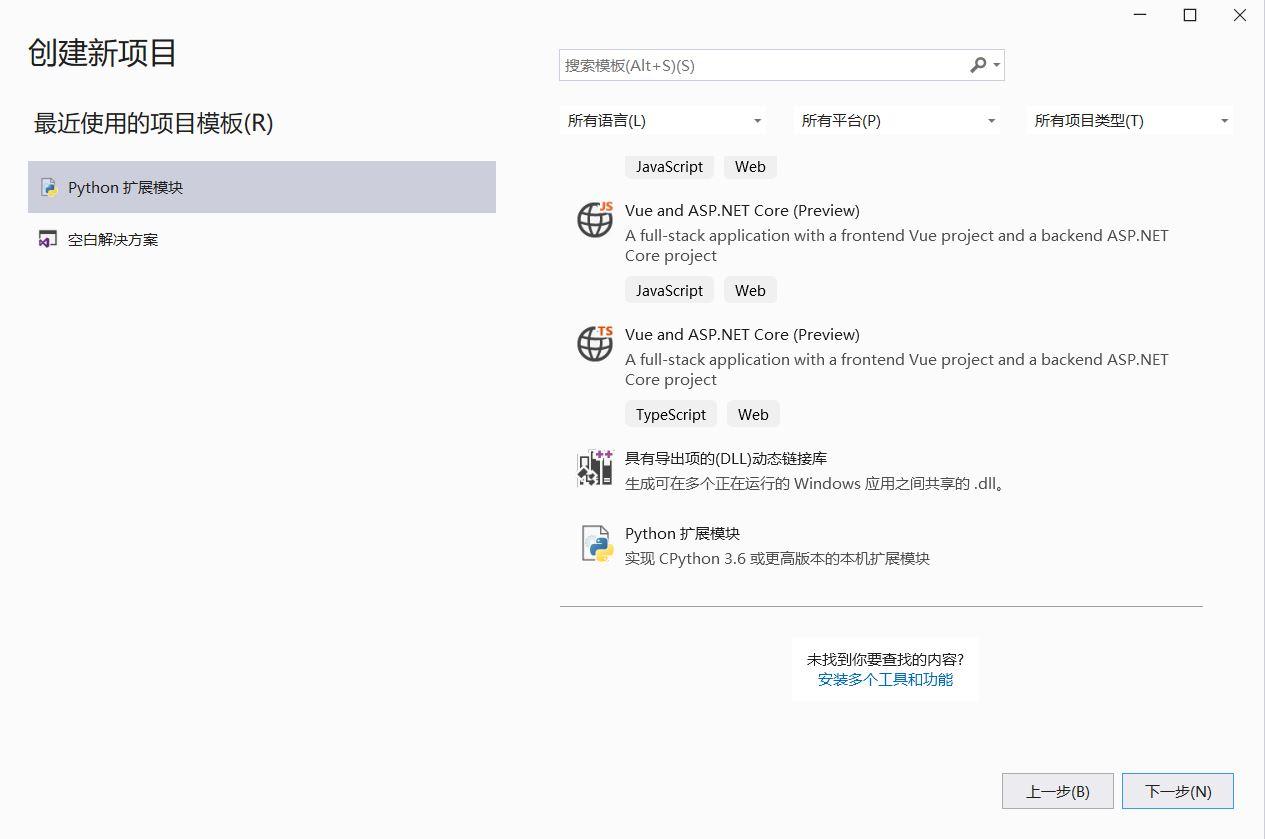Click the solution icon beside 空白解决方案
Screen dimensions: 1265x839
coord(48,239)
